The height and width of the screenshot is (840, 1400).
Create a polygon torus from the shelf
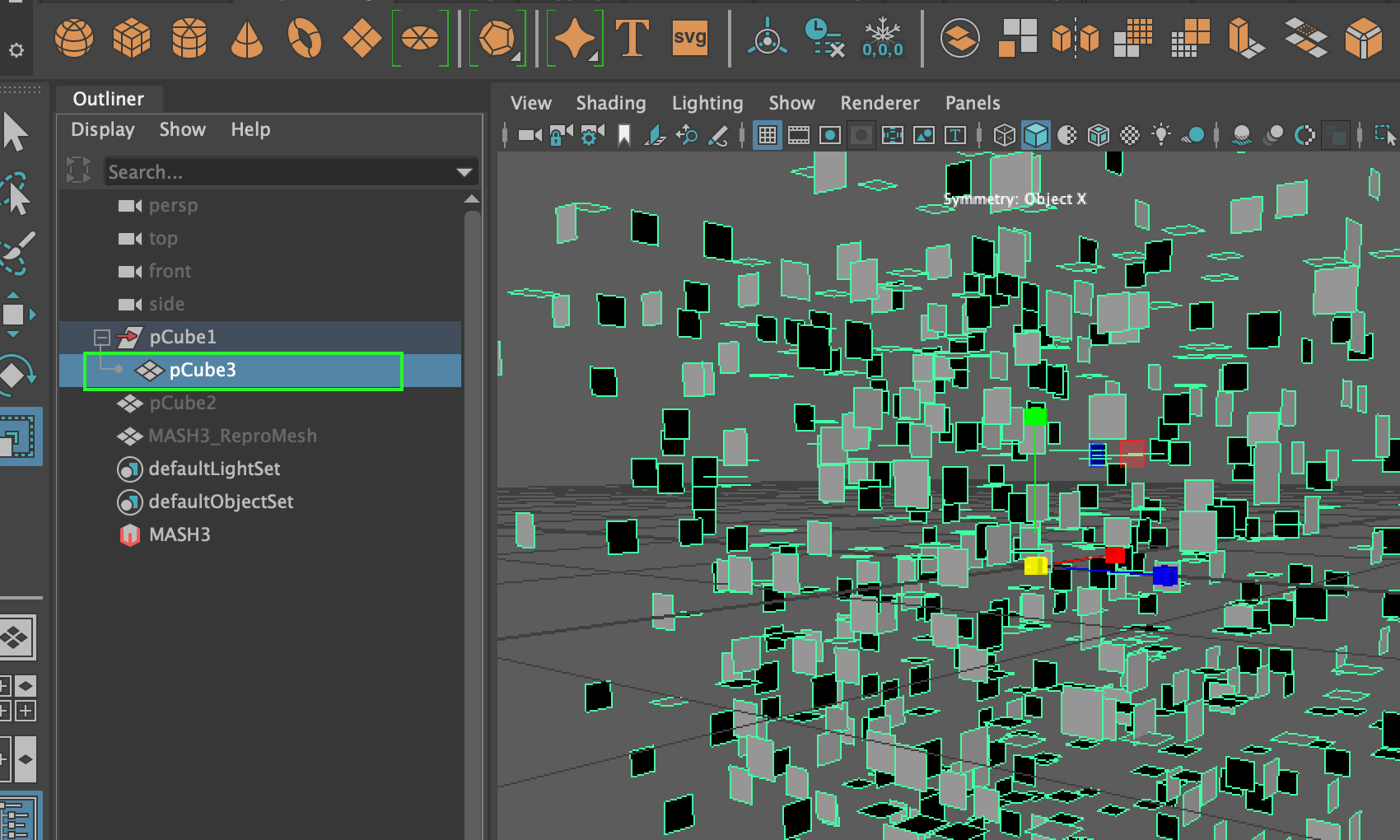305,37
